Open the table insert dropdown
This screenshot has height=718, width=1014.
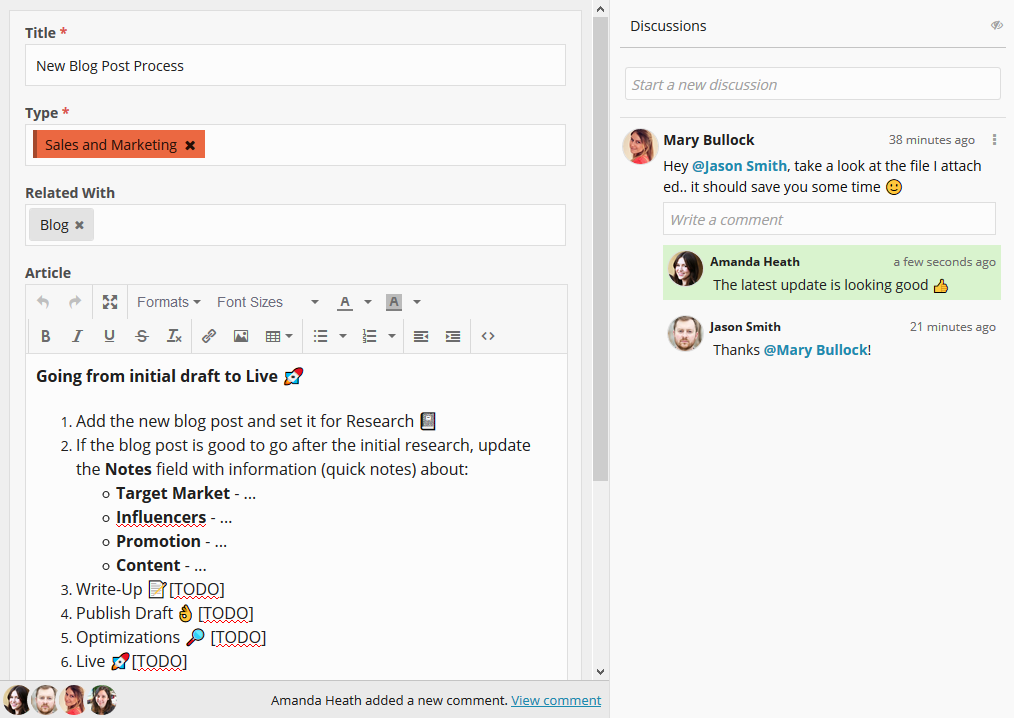[279, 336]
